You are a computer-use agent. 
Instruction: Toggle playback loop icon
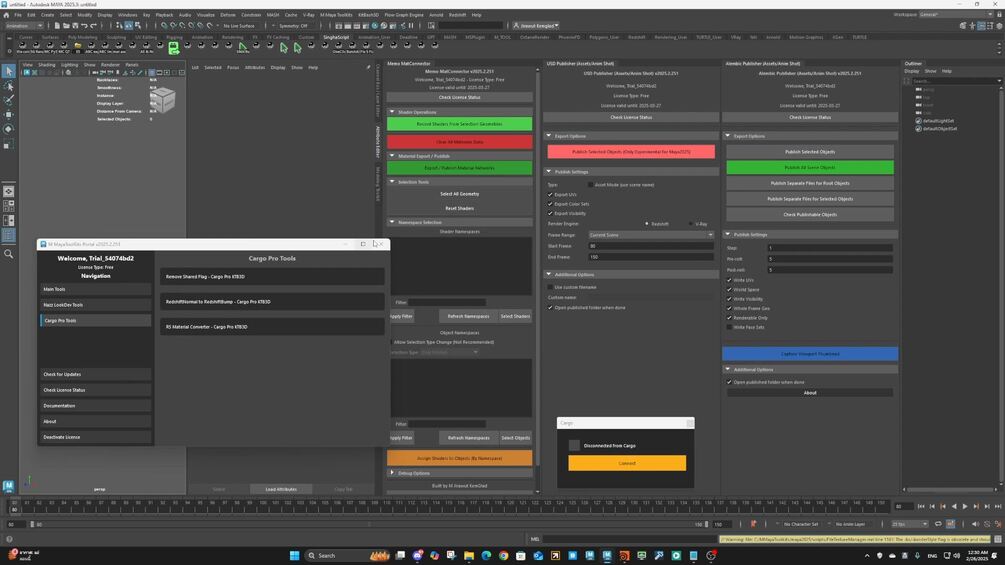(x=938, y=524)
